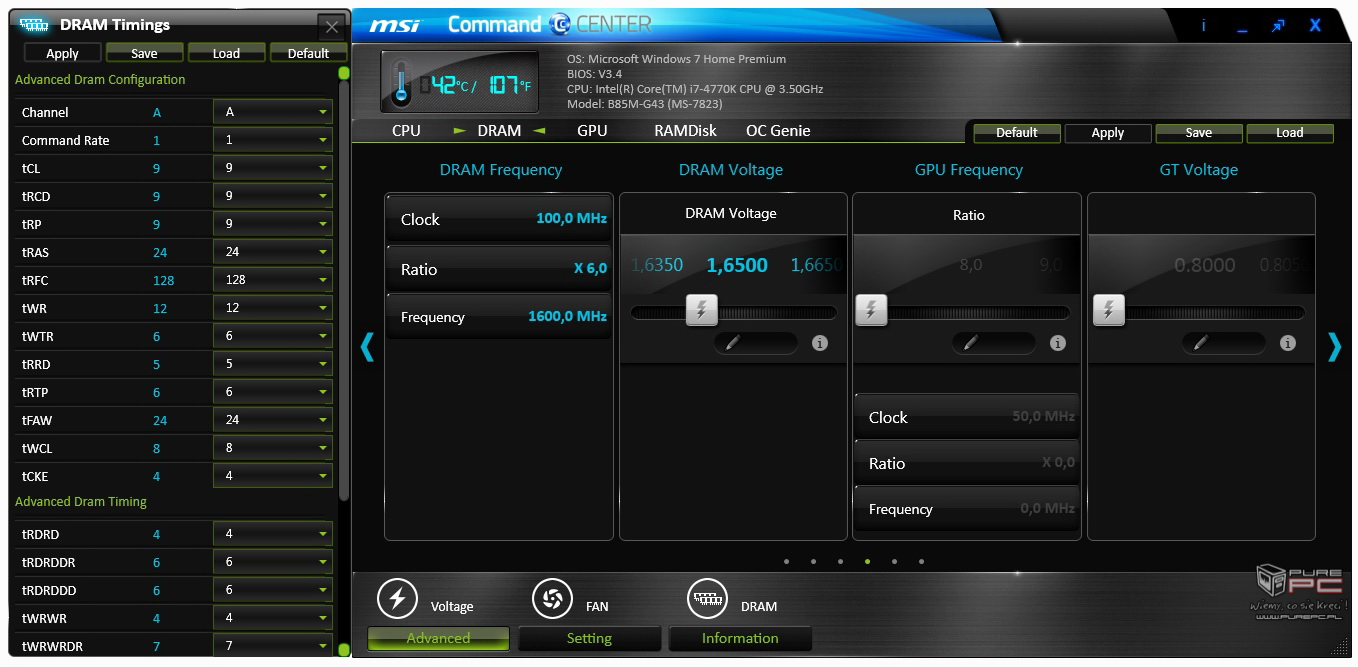This screenshot has width=1358, height=667.
Task: Switch to the CPU tab
Action: [x=406, y=131]
